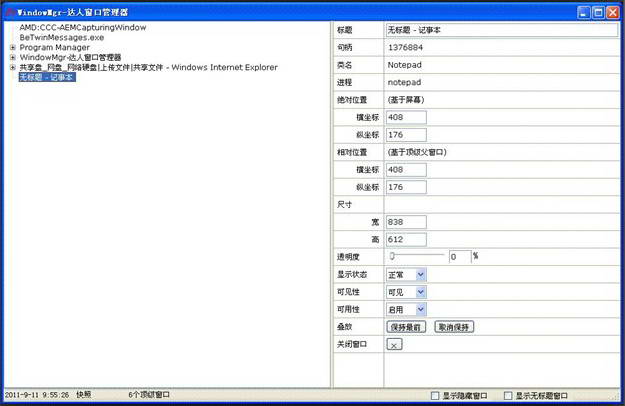This screenshot has width=625, height=406.
Task: Click the class name value Notepad
Action: tap(405, 65)
